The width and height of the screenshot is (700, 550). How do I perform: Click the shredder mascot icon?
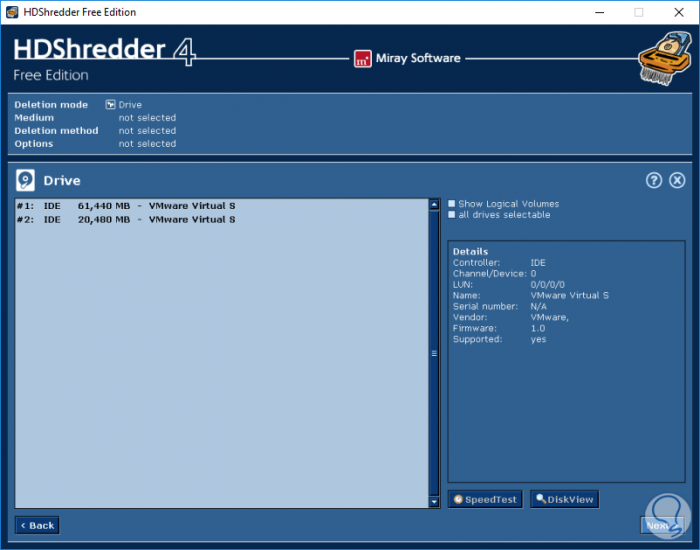click(x=665, y=58)
